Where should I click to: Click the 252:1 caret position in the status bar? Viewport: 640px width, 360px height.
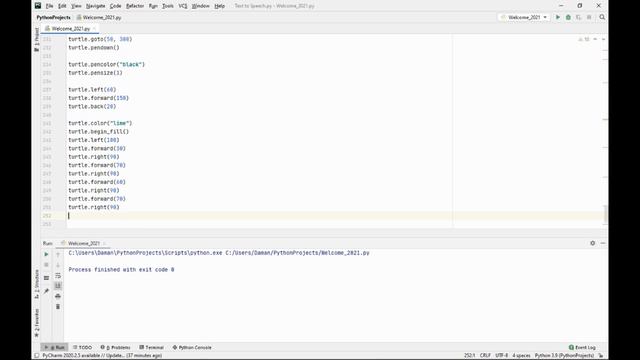click(x=469, y=356)
